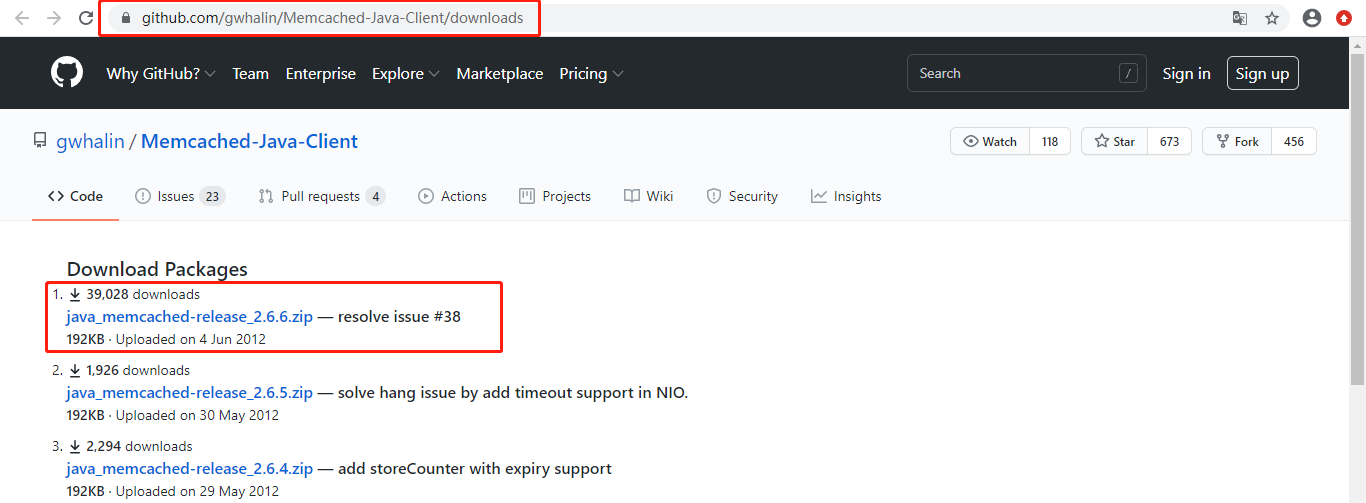The width and height of the screenshot is (1366, 503).
Task: Click the padlock site info icon
Action: 125,18
